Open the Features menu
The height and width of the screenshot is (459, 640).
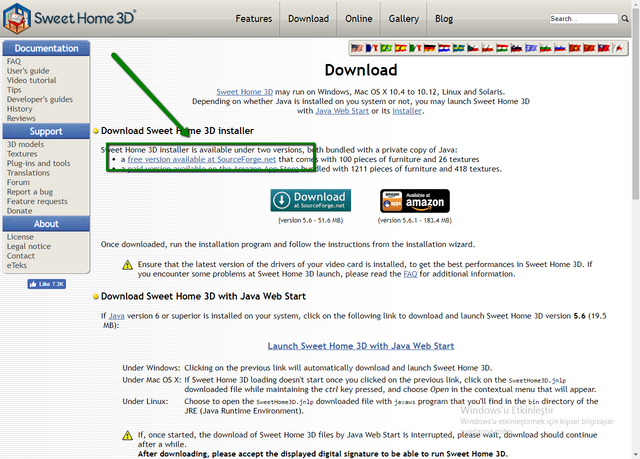pyautogui.click(x=253, y=19)
